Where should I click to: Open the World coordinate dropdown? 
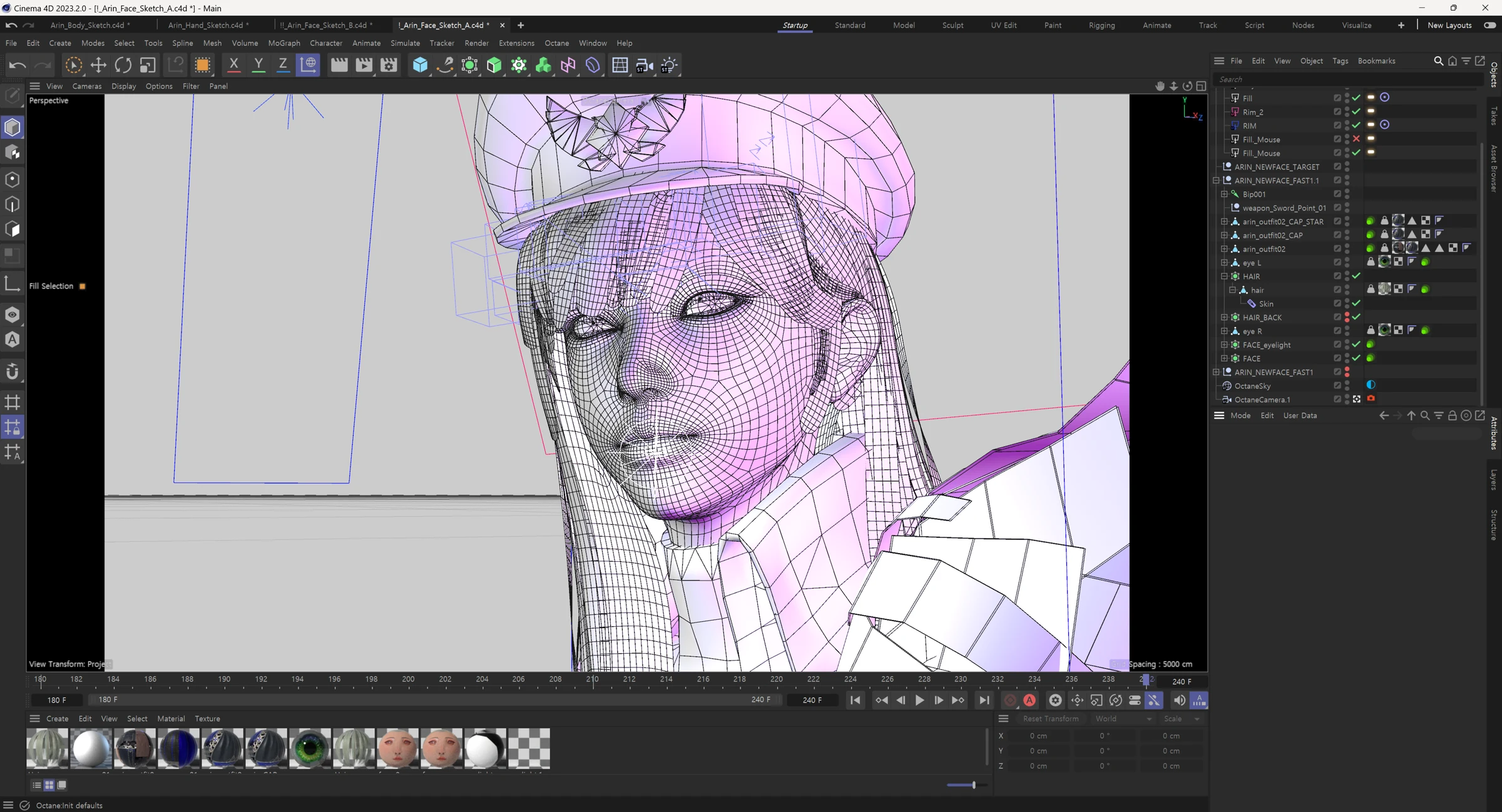click(x=1123, y=719)
